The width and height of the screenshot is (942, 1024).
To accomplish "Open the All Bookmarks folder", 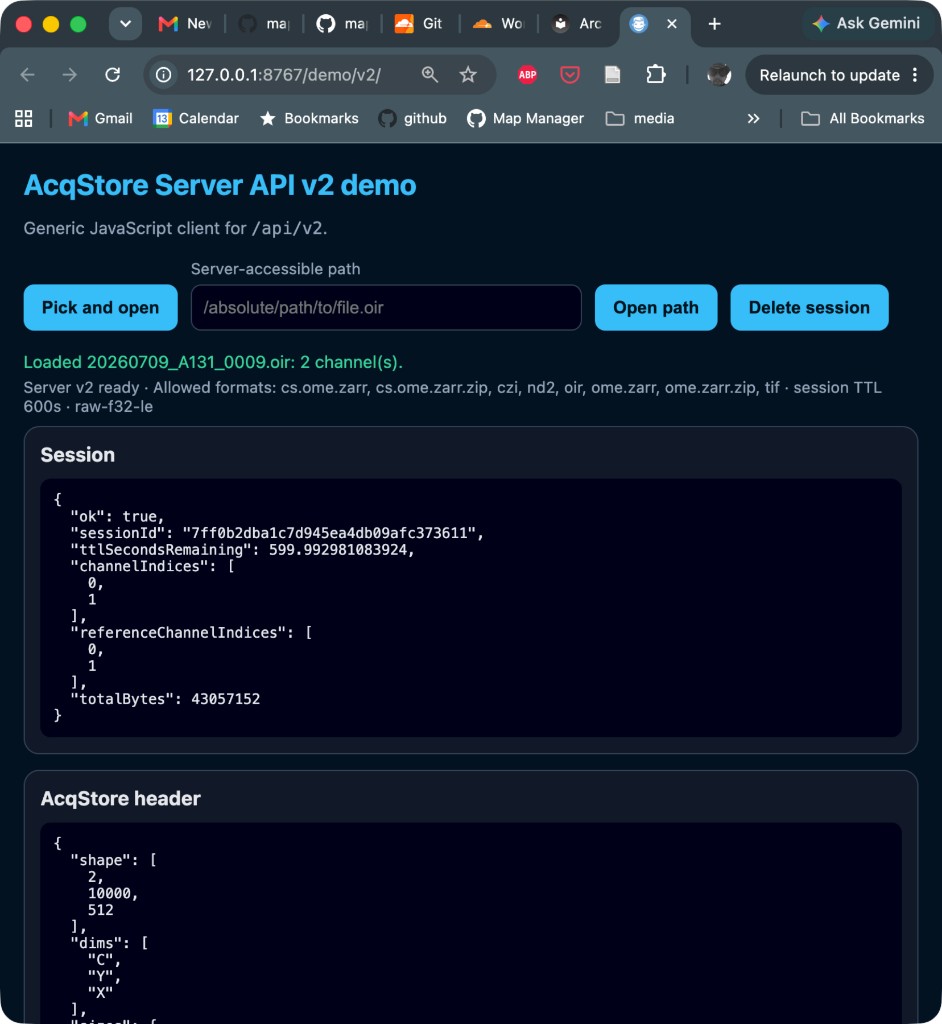I will coord(862,118).
